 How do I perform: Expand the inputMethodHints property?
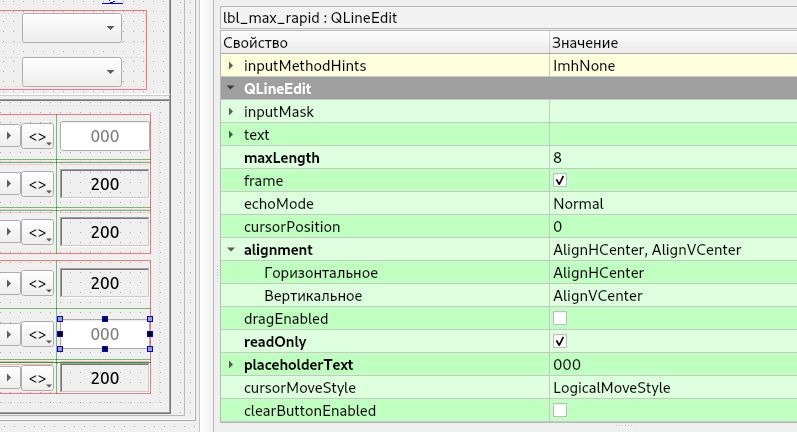pos(231,66)
